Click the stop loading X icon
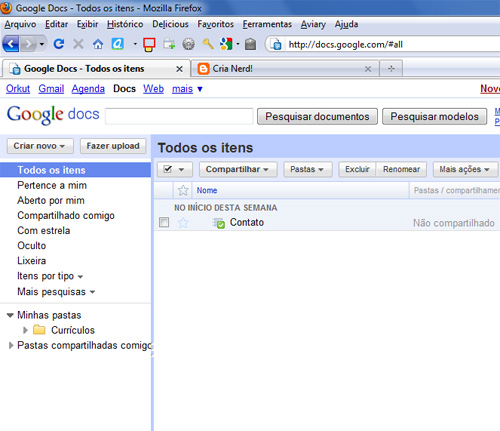This screenshot has width=500, height=431. point(78,44)
